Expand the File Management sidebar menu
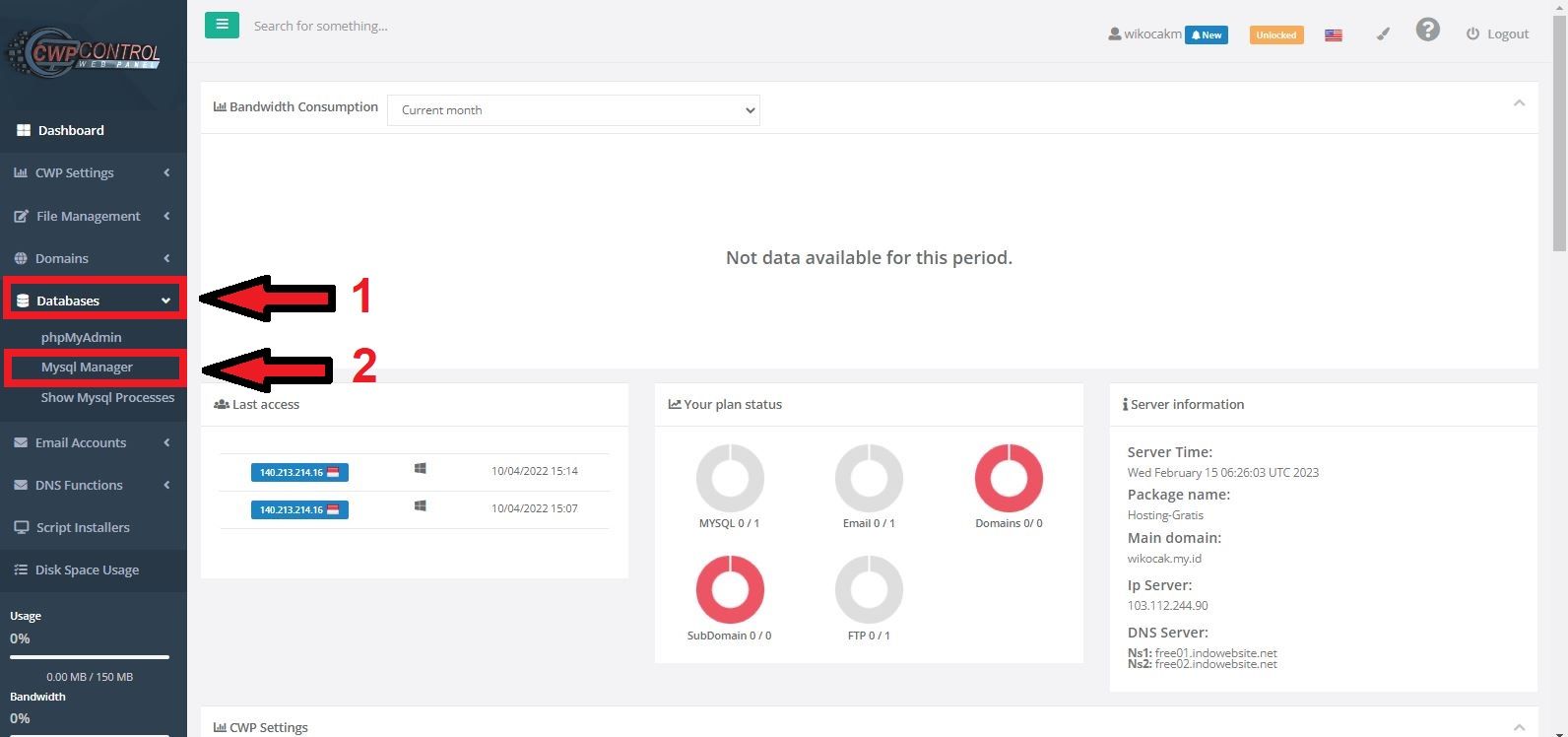The height and width of the screenshot is (737, 1568). 93,216
